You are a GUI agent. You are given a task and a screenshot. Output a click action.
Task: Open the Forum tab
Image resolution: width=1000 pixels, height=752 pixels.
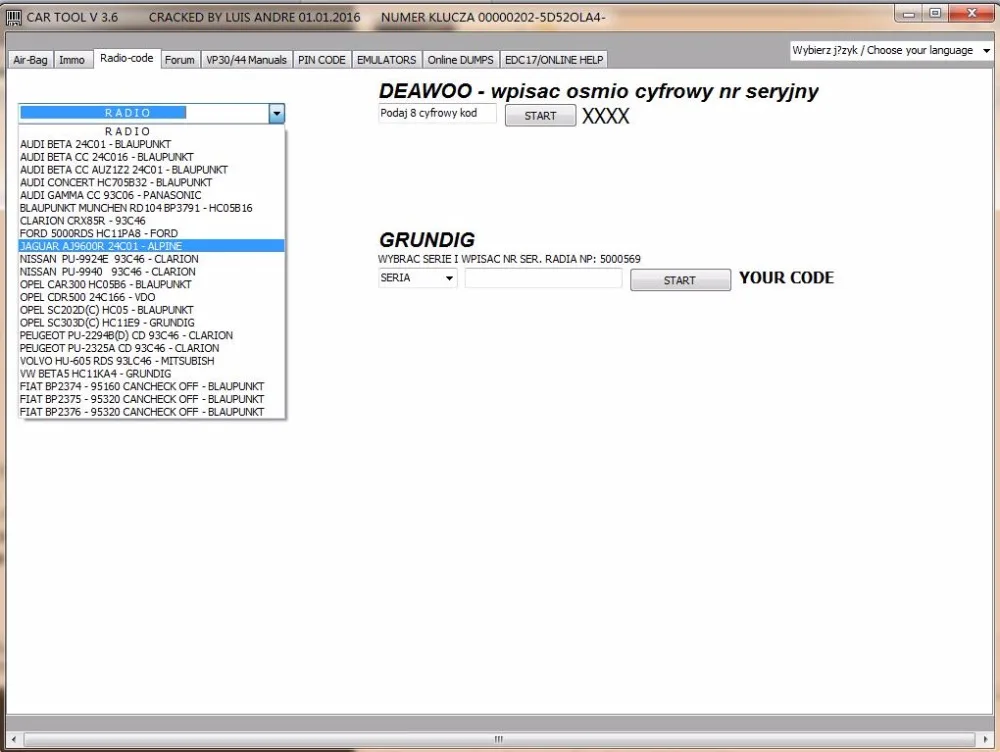(179, 60)
